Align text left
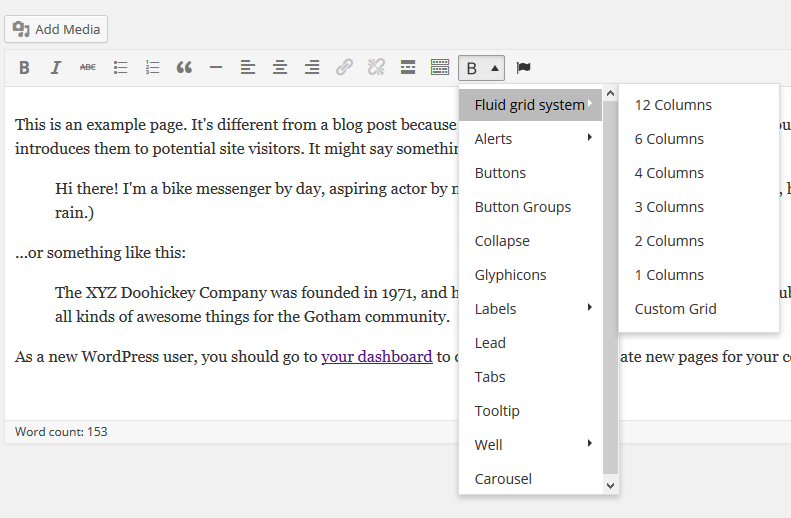Screen dimensions: 791x518 [248, 67]
